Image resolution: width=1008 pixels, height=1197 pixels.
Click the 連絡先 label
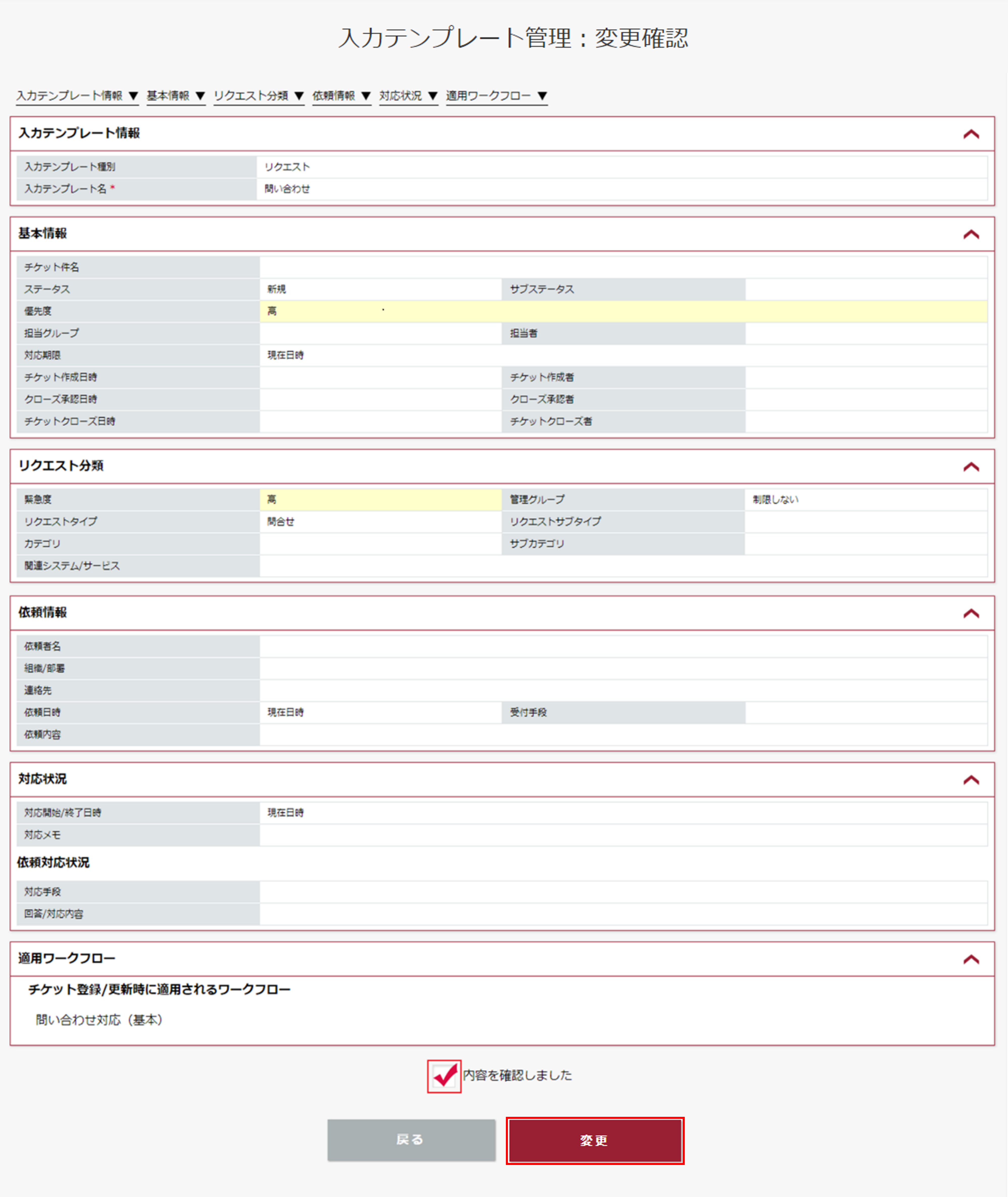[x=38, y=690]
